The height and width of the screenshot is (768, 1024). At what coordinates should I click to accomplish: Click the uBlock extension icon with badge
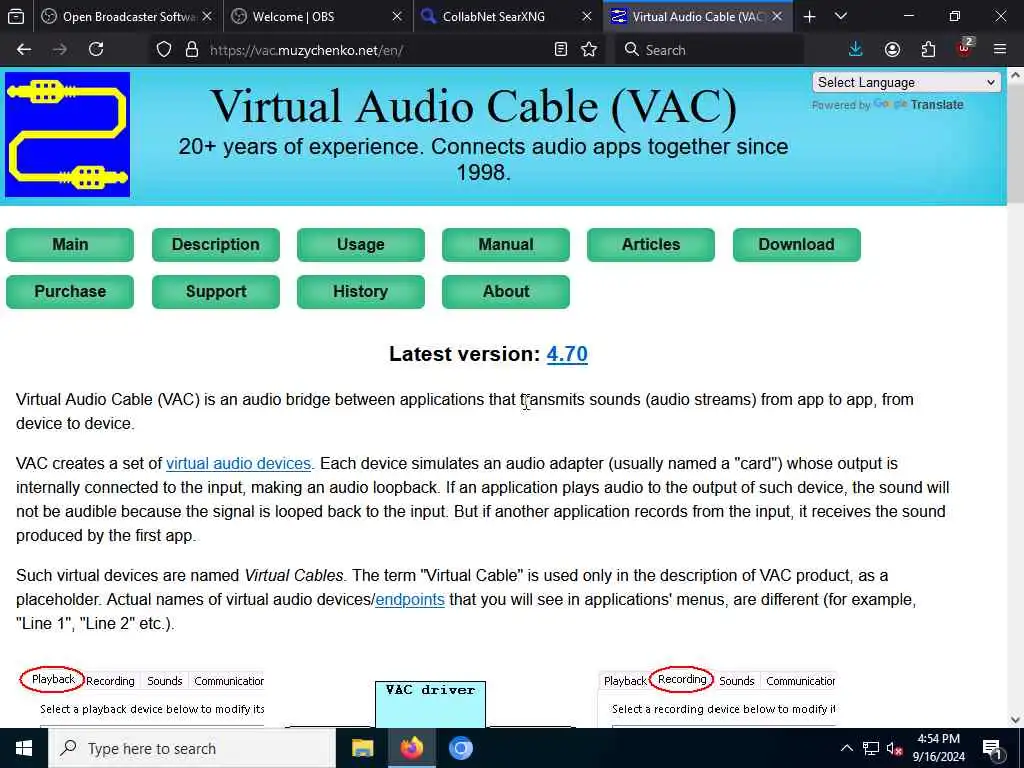tap(965, 48)
